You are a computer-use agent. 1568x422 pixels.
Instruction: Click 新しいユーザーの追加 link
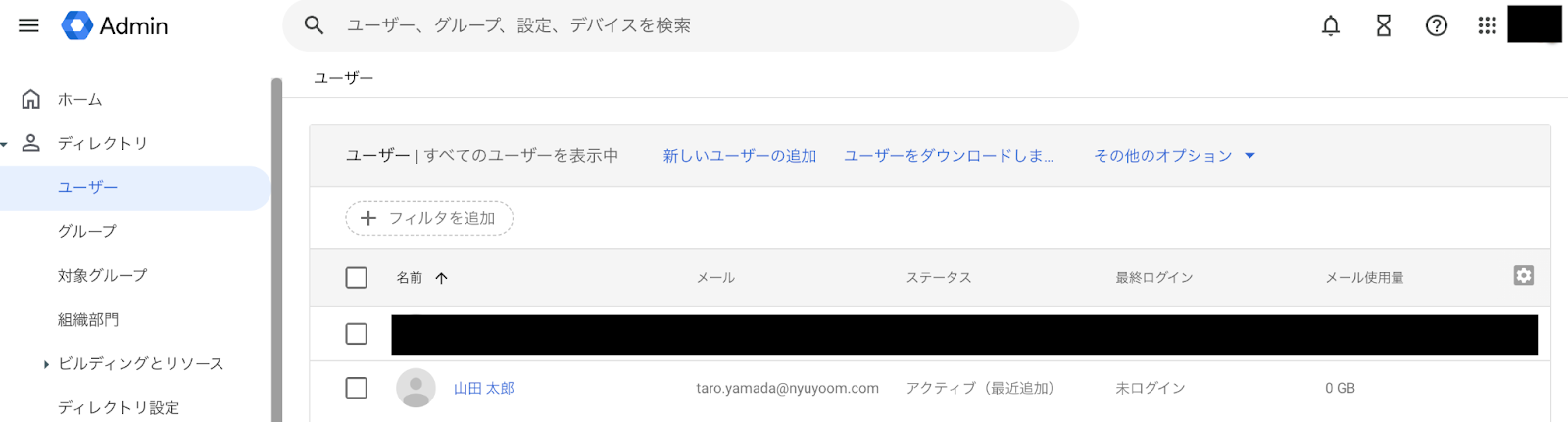740,156
